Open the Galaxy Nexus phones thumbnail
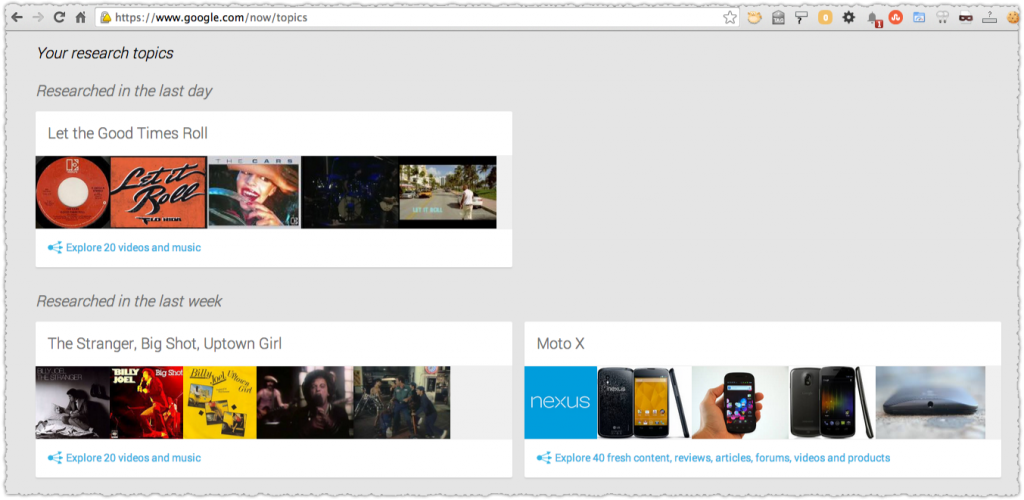 (x=832, y=403)
